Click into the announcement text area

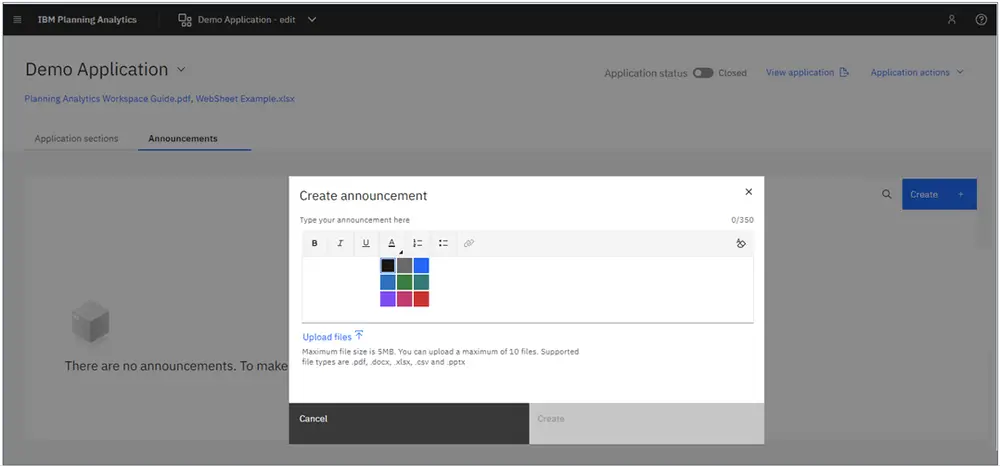pyautogui.click(x=527, y=289)
